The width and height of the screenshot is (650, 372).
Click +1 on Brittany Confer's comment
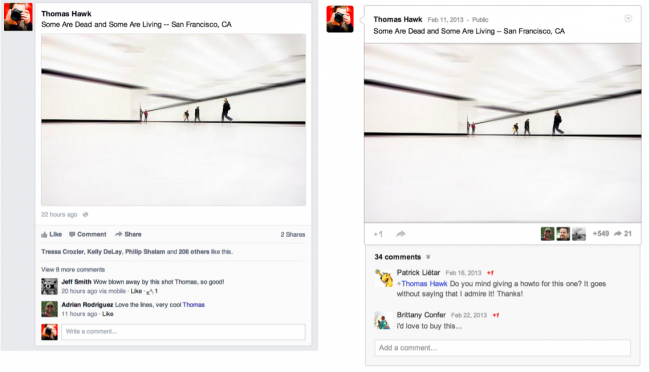pyautogui.click(x=496, y=315)
